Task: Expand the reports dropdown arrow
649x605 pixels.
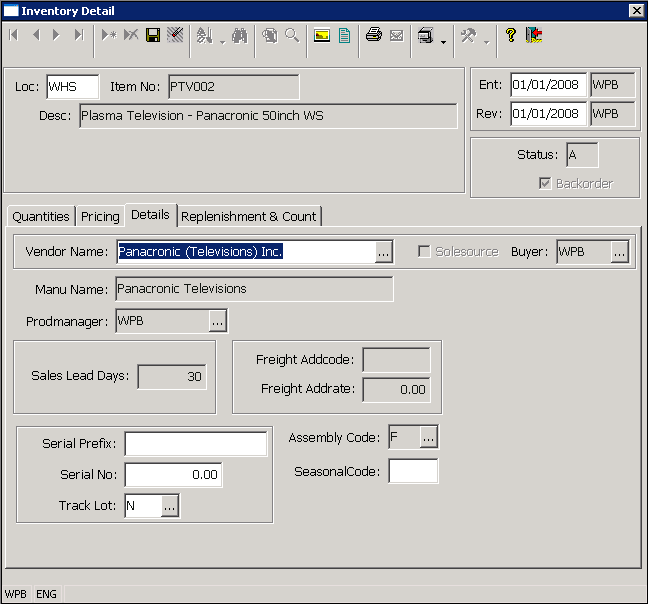Action: [443, 42]
